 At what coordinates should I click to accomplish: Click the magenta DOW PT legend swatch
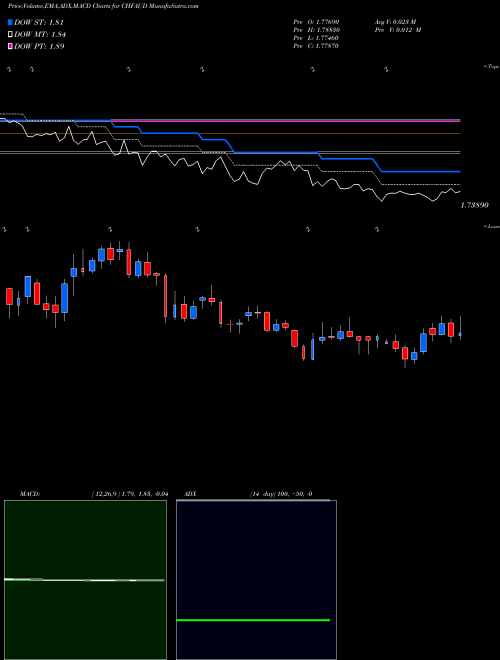pyautogui.click(x=10, y=46)
